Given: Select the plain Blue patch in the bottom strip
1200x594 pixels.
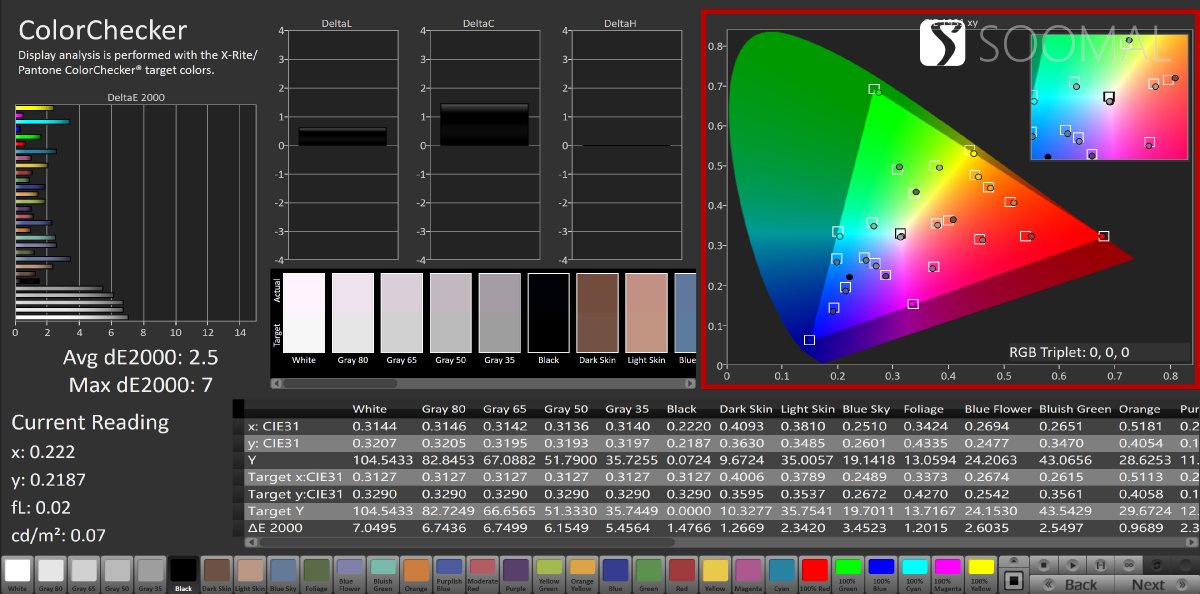Looking at the screenshot, I should pos(615,573).
